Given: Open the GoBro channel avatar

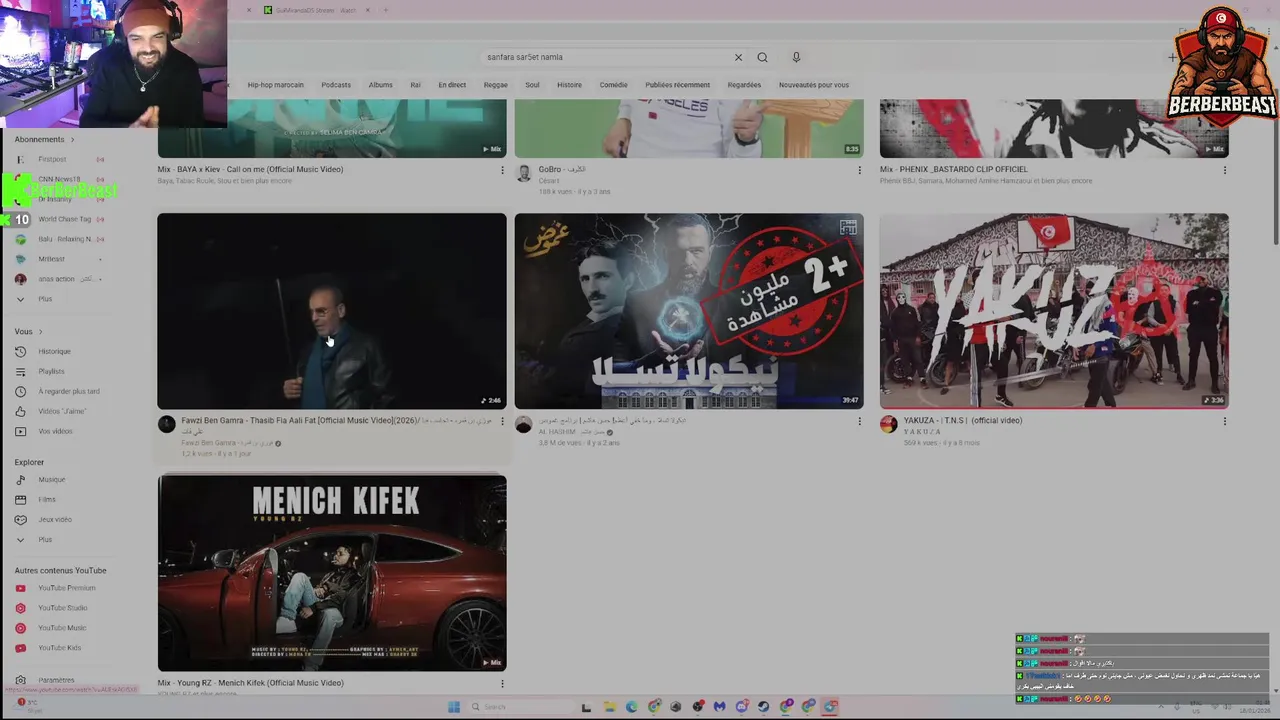Looking at the screenshot, I should coord(523,173).
